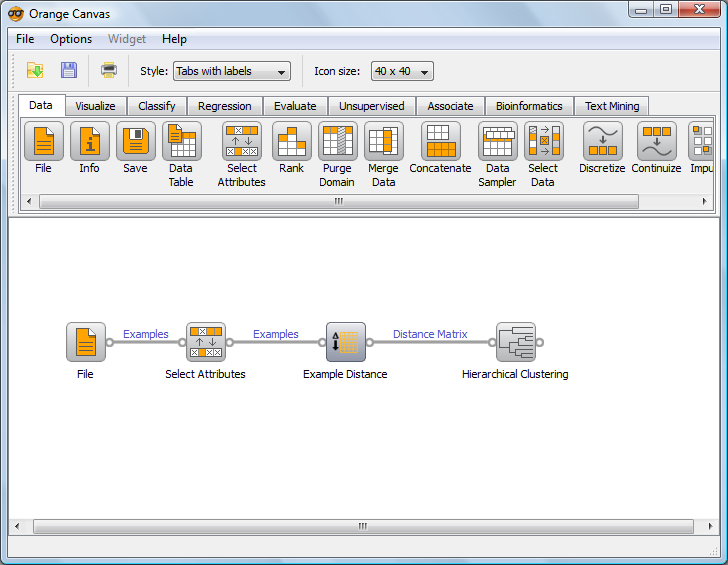Click the print icon in toolbar
Image resolution: width=728 pixels, height=565 pixels.
tap(109, 71)
